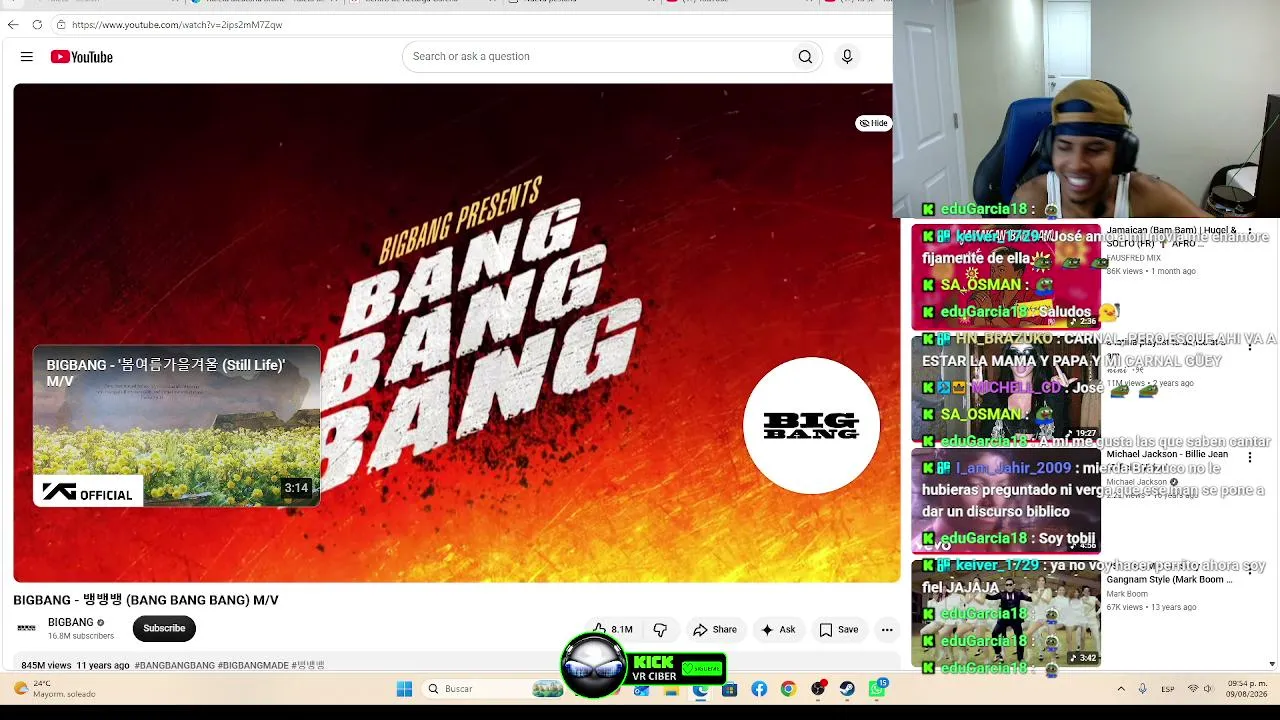Screen dimensions: 1280x720
Task: Open the #뱅뱅뱅 hashtag link
Action: point(308,665)
